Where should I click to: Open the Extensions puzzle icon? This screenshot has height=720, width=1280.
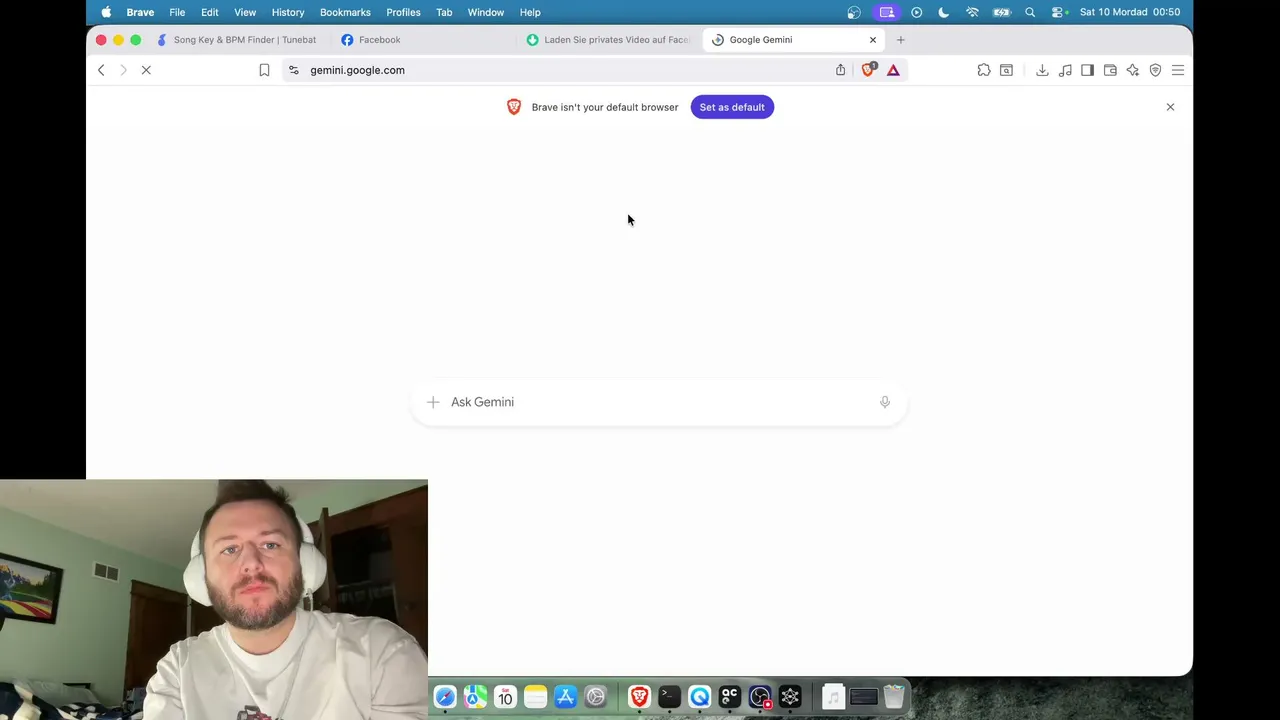click(984, 70)
